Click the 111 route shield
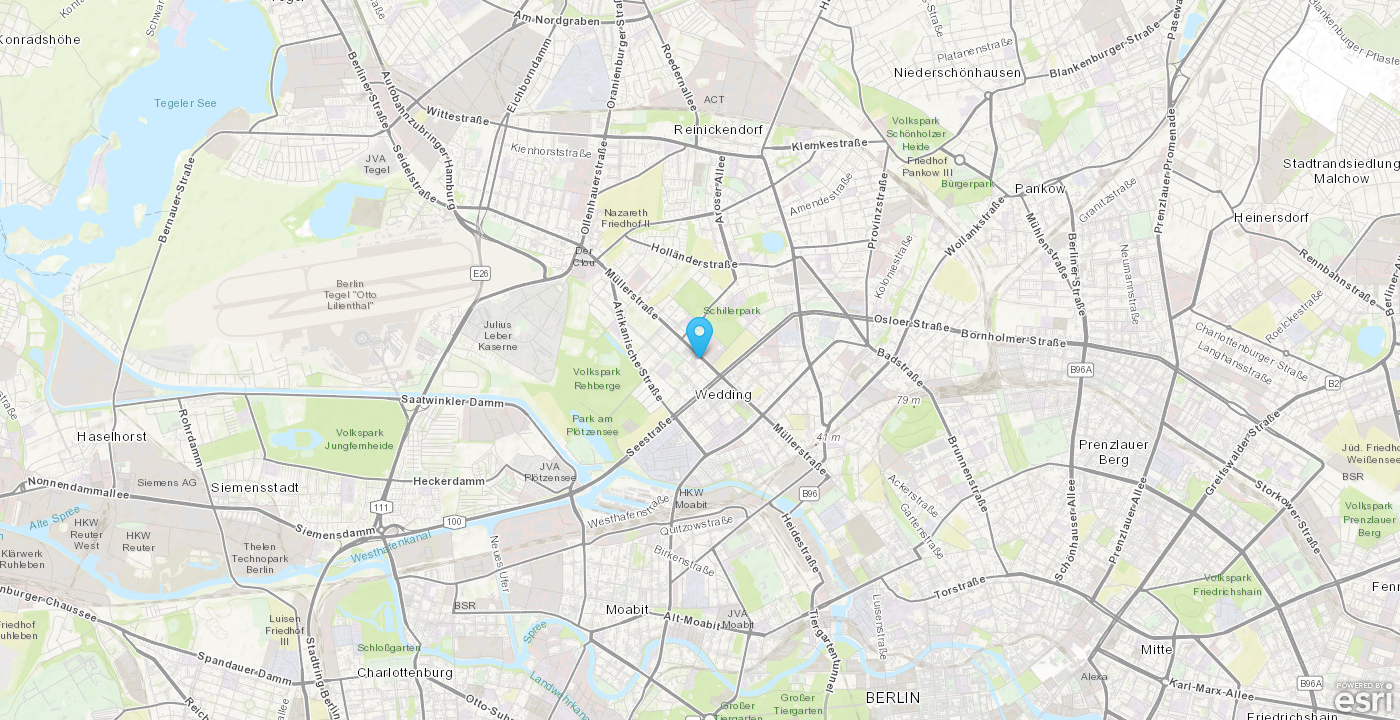The height and width of the screenshot is (720, 1400). [x=381, y=507]
